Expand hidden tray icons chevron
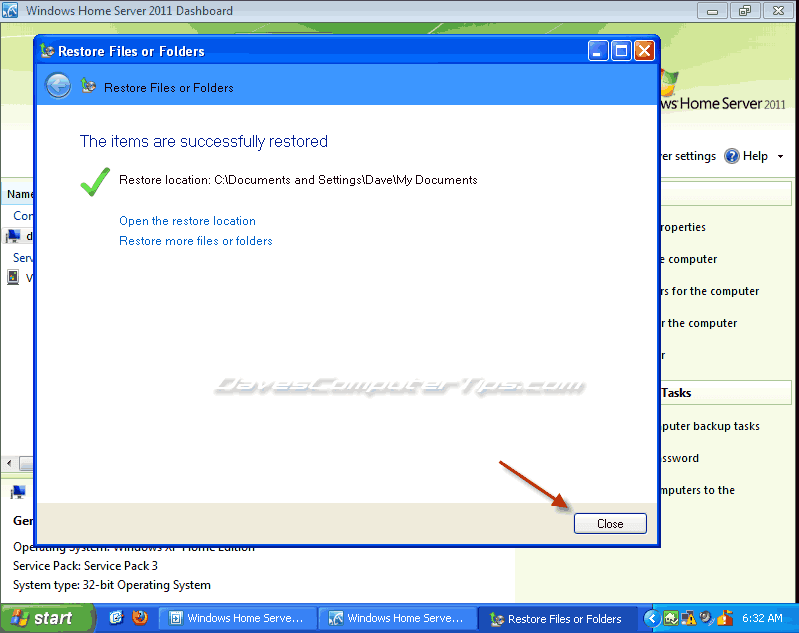The height and width of the screenshot is (633, 799). (651, 618)
